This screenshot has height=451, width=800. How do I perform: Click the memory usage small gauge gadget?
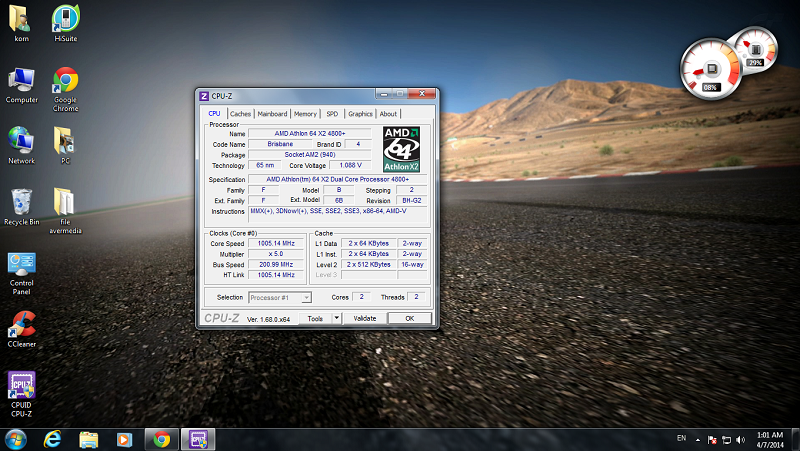pos(757,50)
